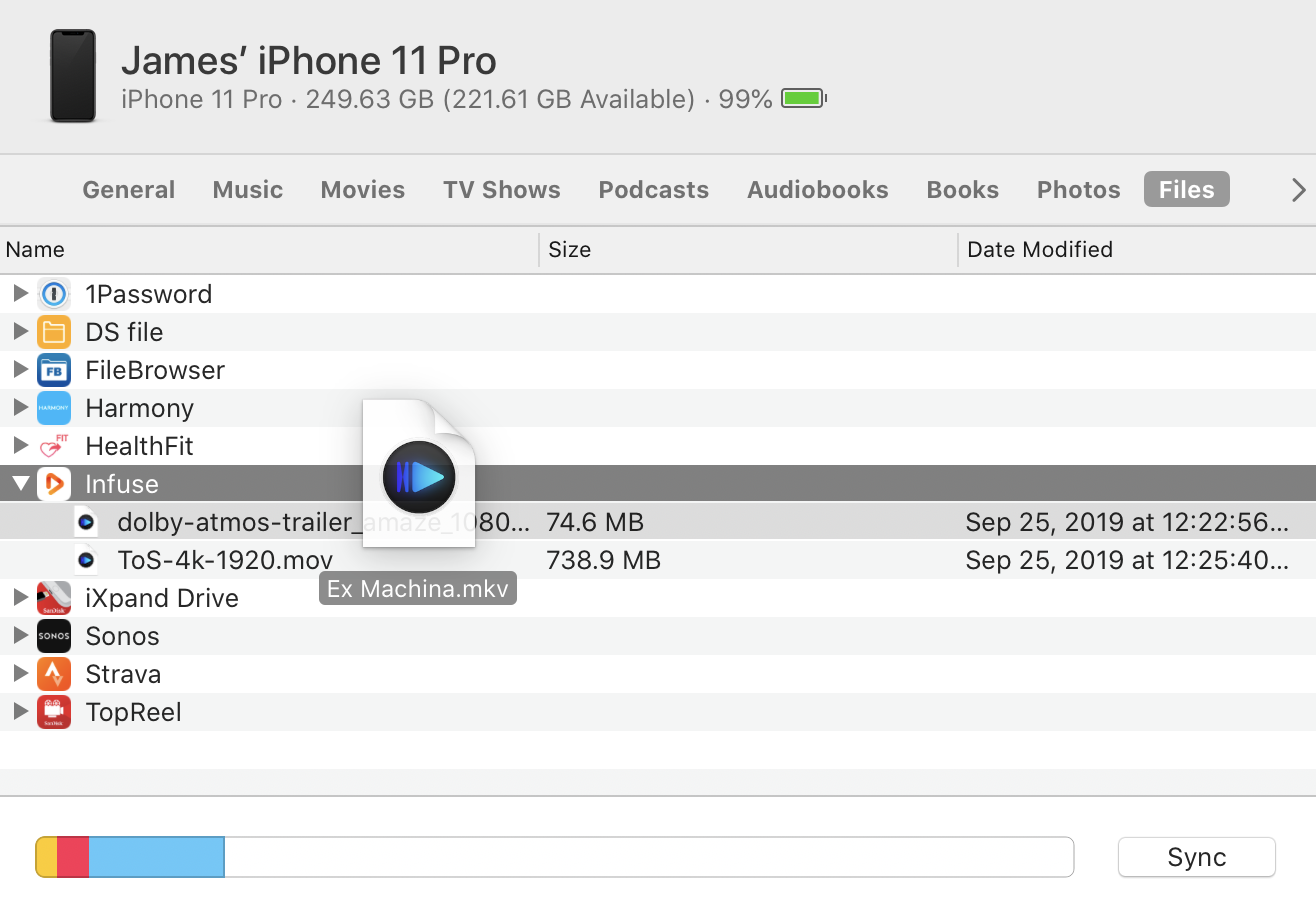This screenshot has width=1316, height=913.
Task: Click the Ex Machina.mkv drag label
Action: pos(418,588)
